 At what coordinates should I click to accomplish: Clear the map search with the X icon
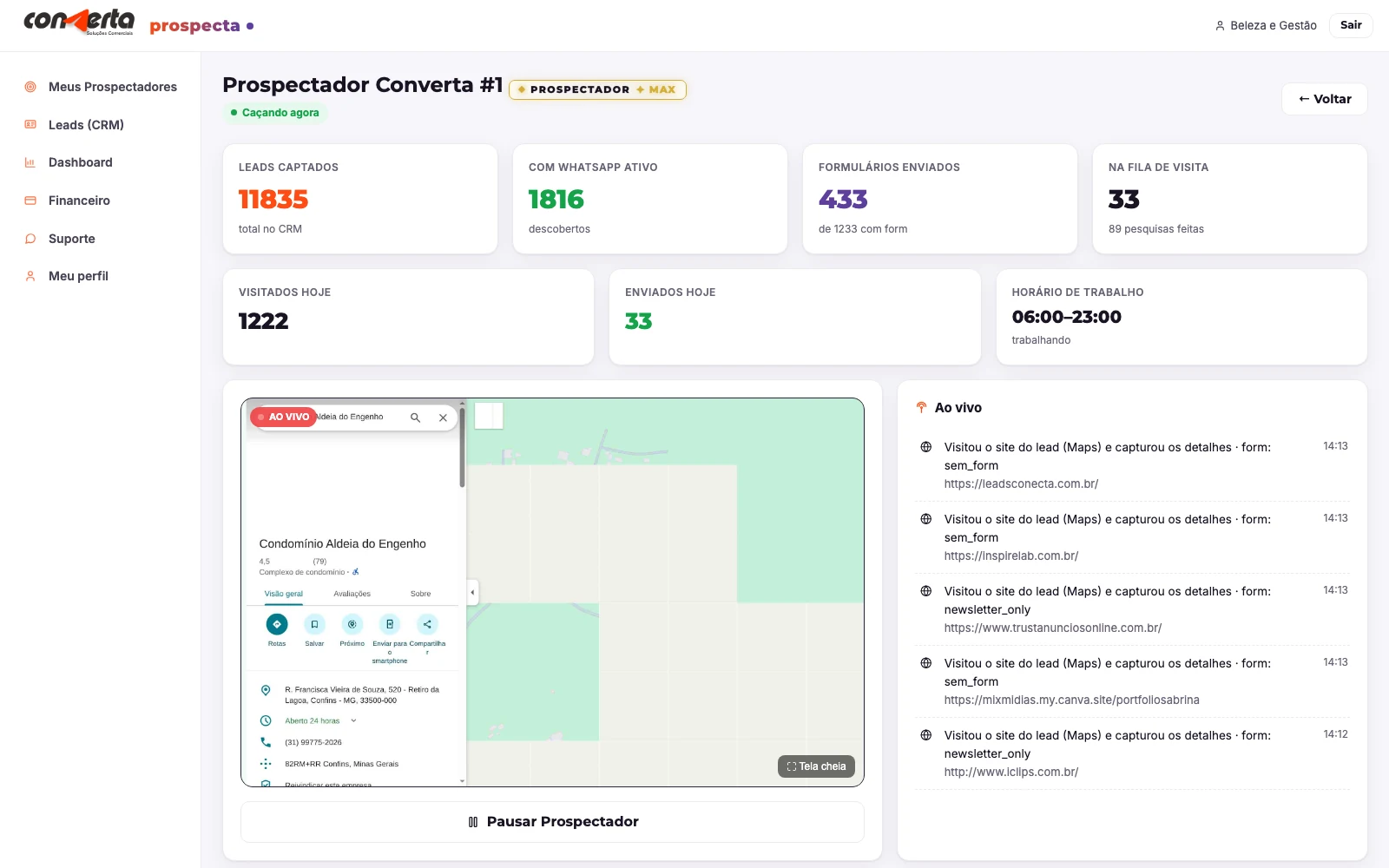tap(443, 418)
